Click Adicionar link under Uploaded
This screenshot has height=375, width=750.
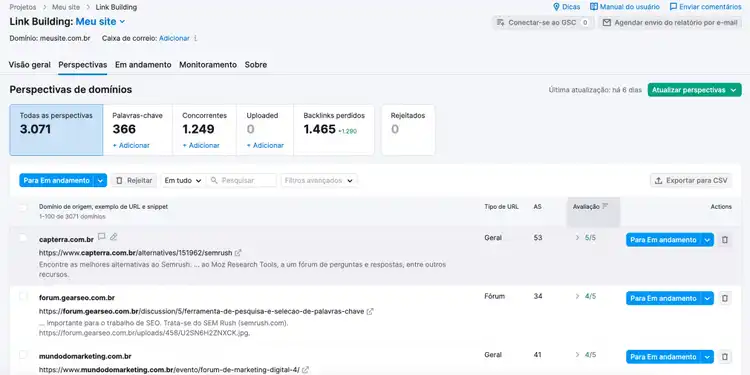coord(265,145)
